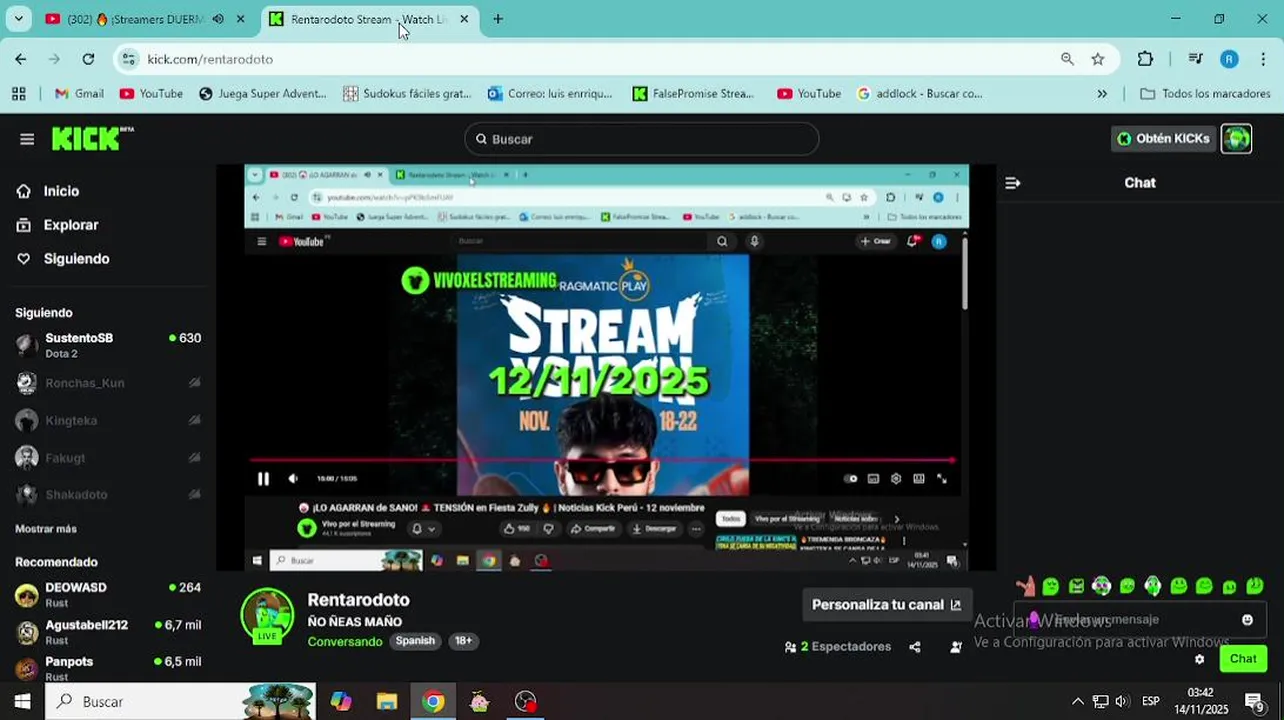The height and width of the screenshot is (720, 1284).
Task: View the 2 Espectadores viewer list
Action: 838,647
